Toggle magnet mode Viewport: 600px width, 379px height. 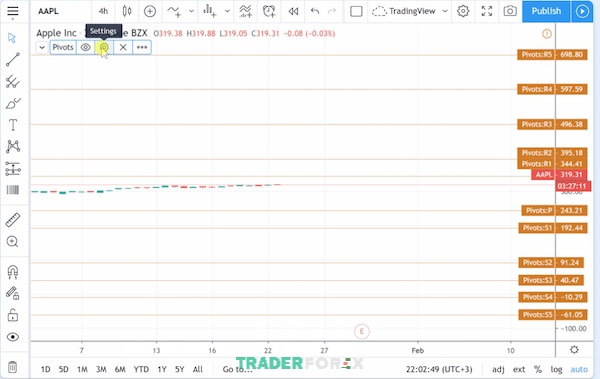[13, 272]
